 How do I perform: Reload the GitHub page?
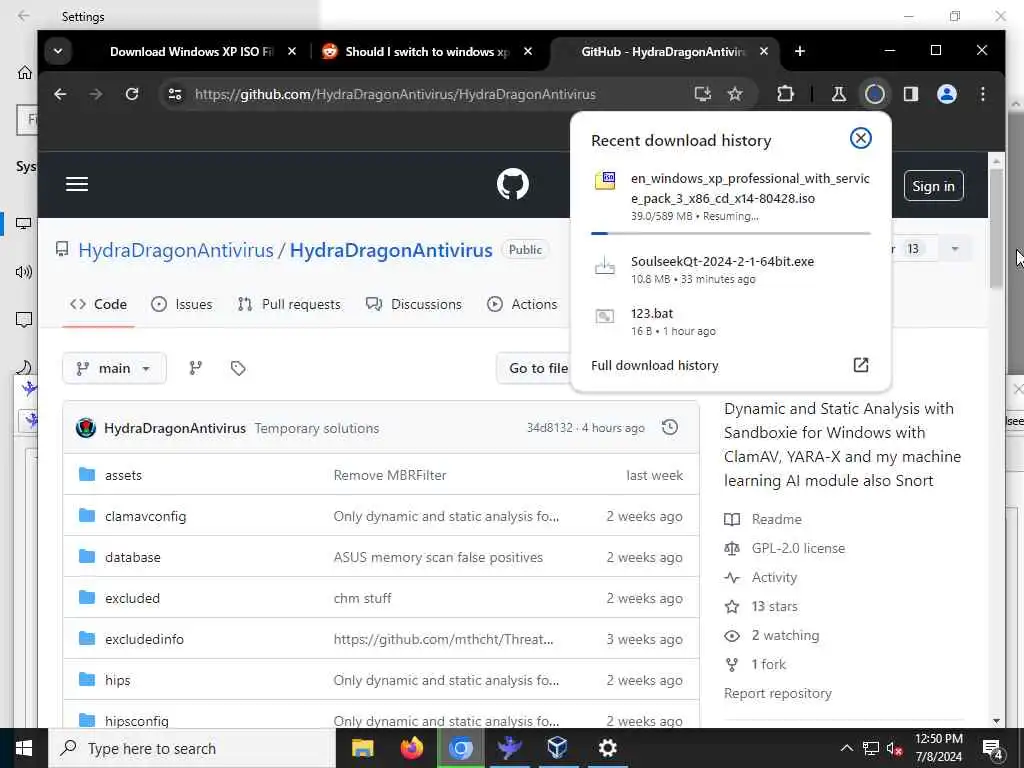click(x=132, y=94)
